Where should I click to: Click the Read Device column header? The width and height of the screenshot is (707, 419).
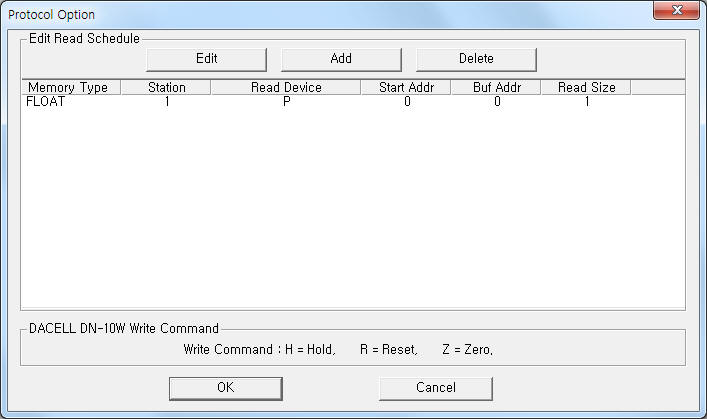click(286, 87)
